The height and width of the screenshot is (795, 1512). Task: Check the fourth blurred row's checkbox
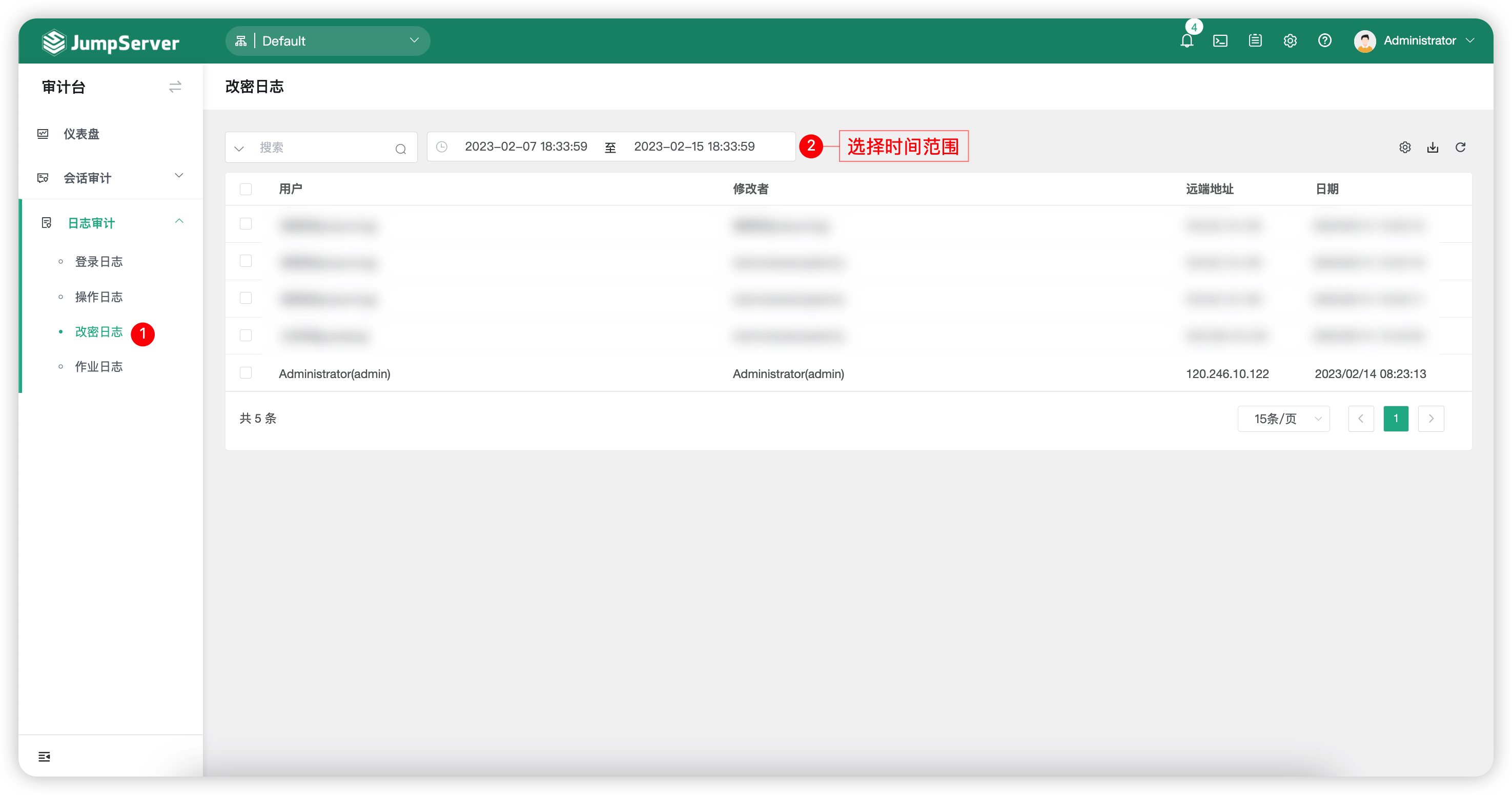click(246, 335)
